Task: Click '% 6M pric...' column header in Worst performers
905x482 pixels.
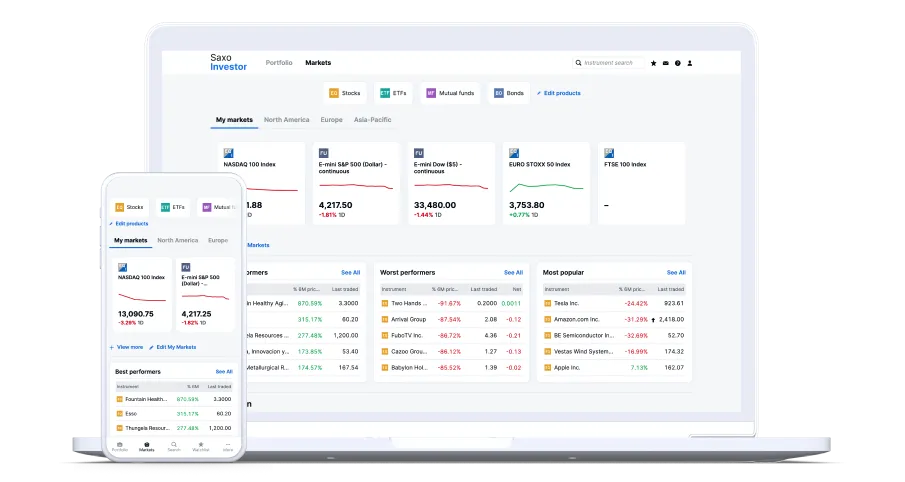Action: pyautogui.click(x=444, y=289)
